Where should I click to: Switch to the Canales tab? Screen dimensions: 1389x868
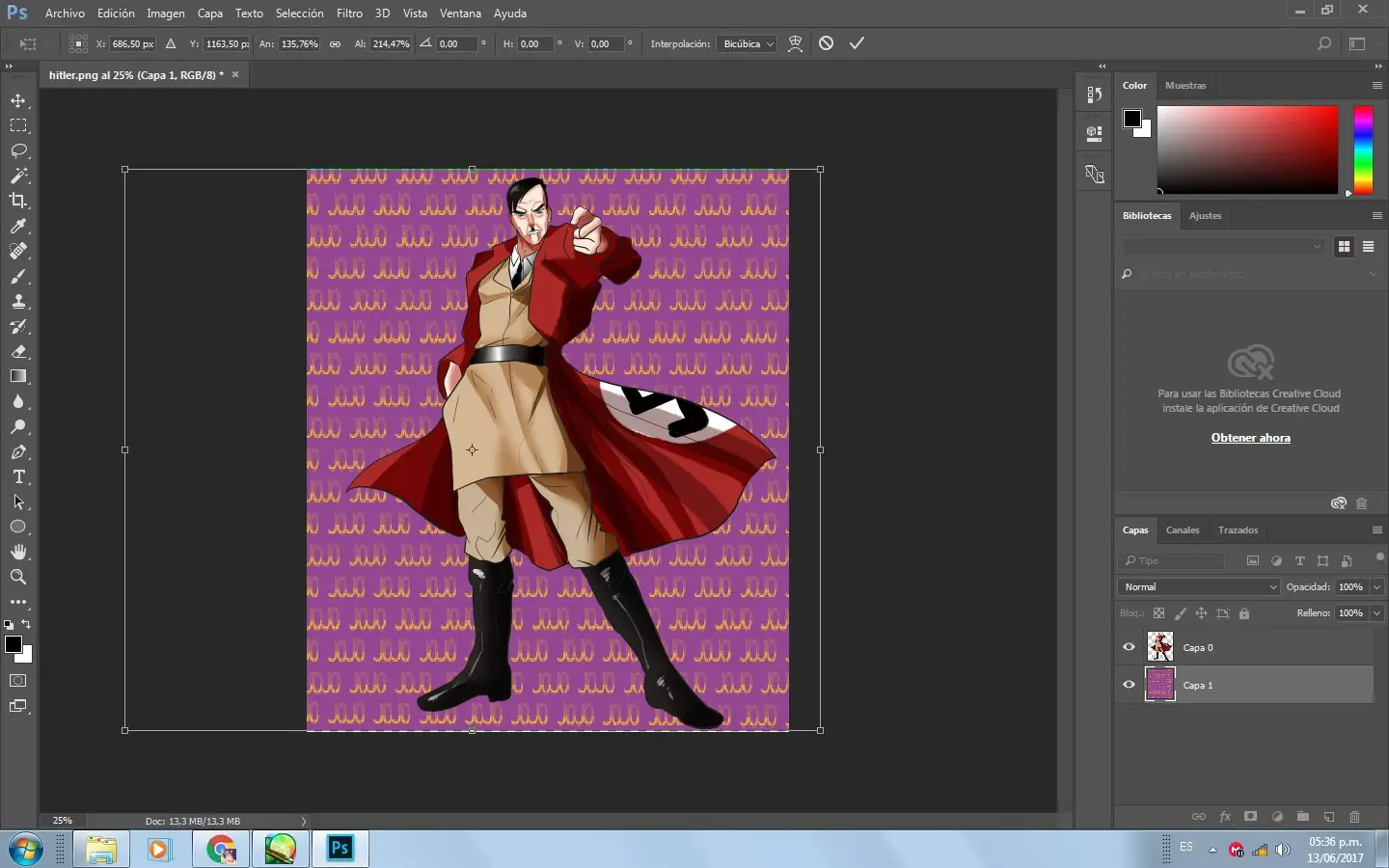[1183, 530]
